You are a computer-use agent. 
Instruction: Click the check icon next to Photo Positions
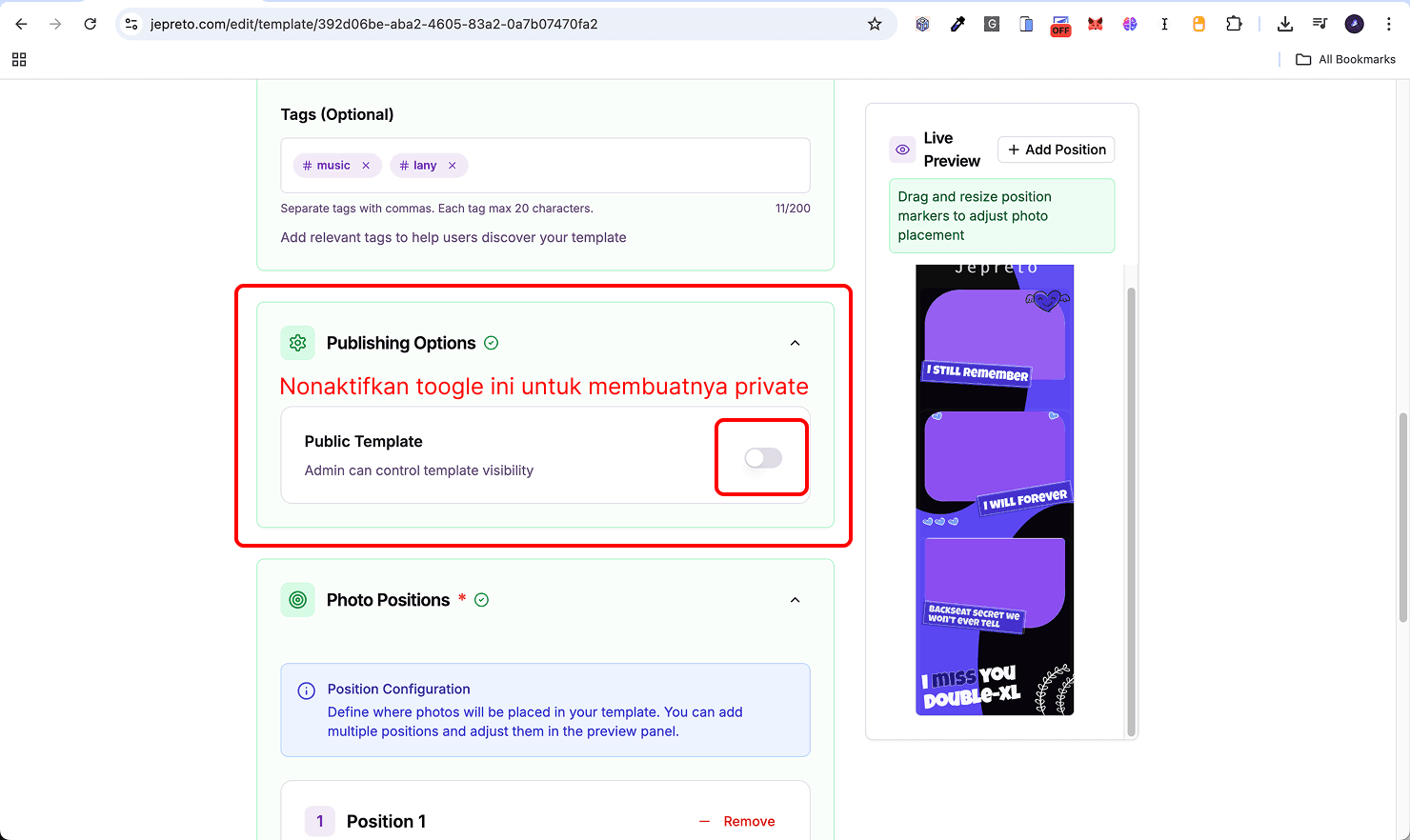(x=481, y=599)
